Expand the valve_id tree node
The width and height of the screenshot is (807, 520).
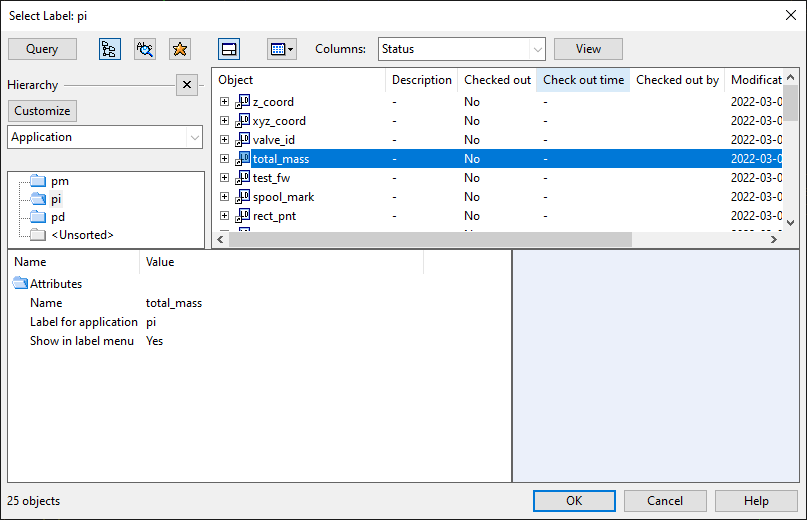pos(224,140)
